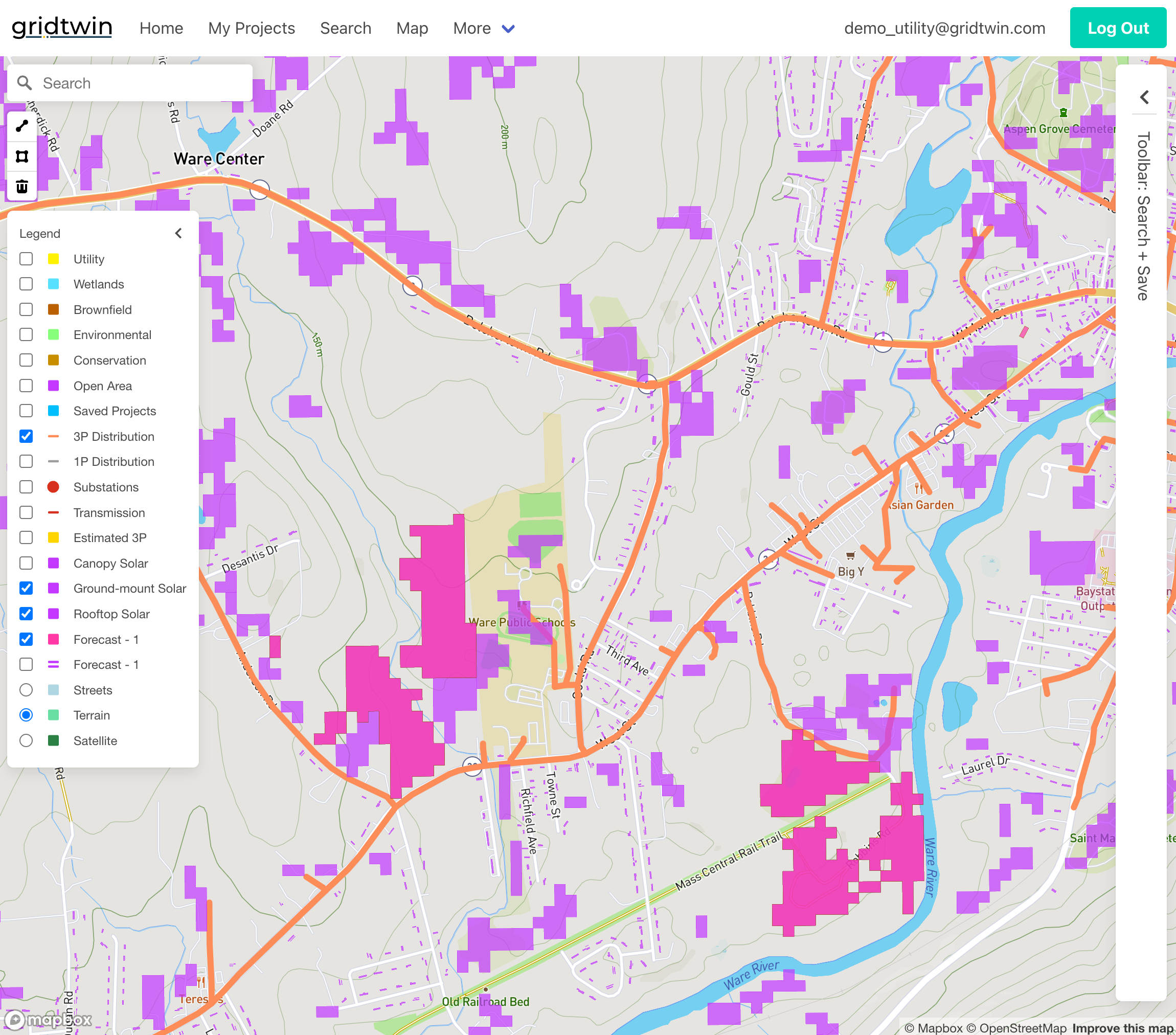Screen dimensions: 1176x1035
Task: Enable the Utility layer checkbox
Action: [26, 259]
